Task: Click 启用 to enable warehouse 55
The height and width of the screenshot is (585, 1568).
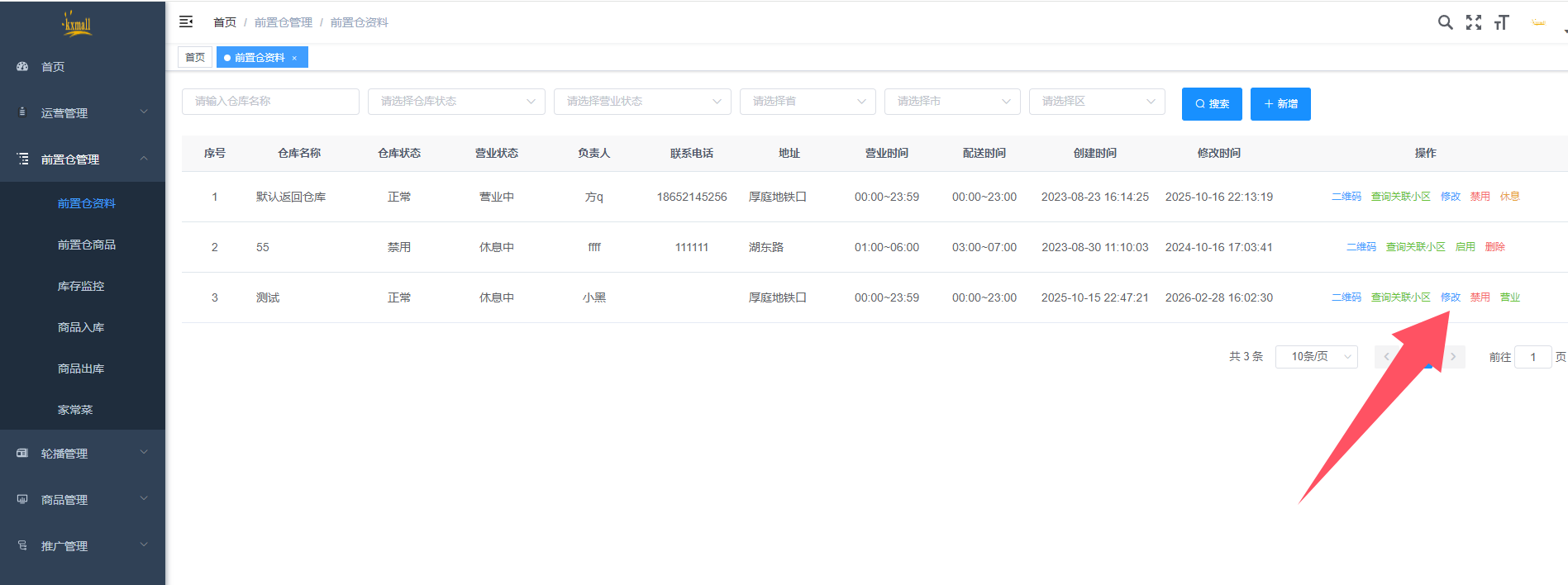Action: pos(1465,247)
